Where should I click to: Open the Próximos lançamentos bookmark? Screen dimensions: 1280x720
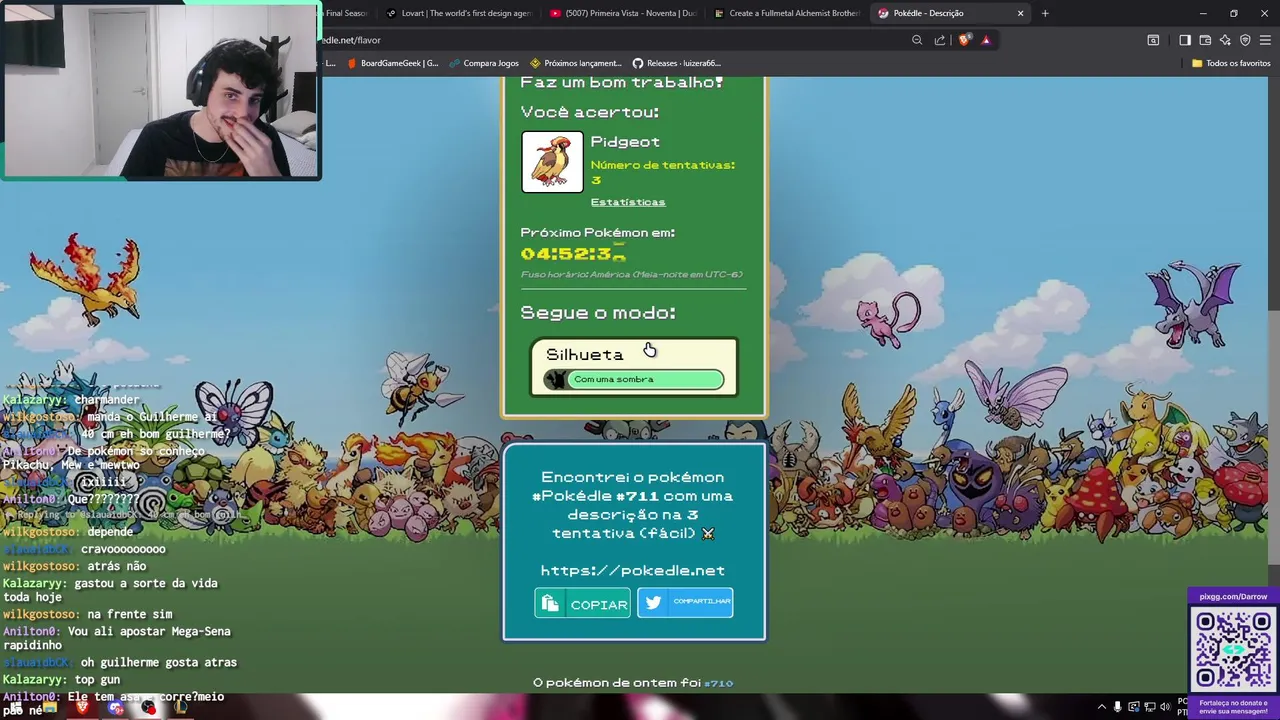pyautogui.click(x=575, y=63)
